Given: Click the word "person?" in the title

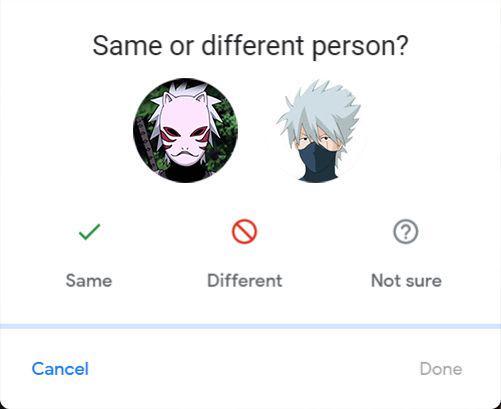Looking at the screenshot, I should [x=360, y=46].
